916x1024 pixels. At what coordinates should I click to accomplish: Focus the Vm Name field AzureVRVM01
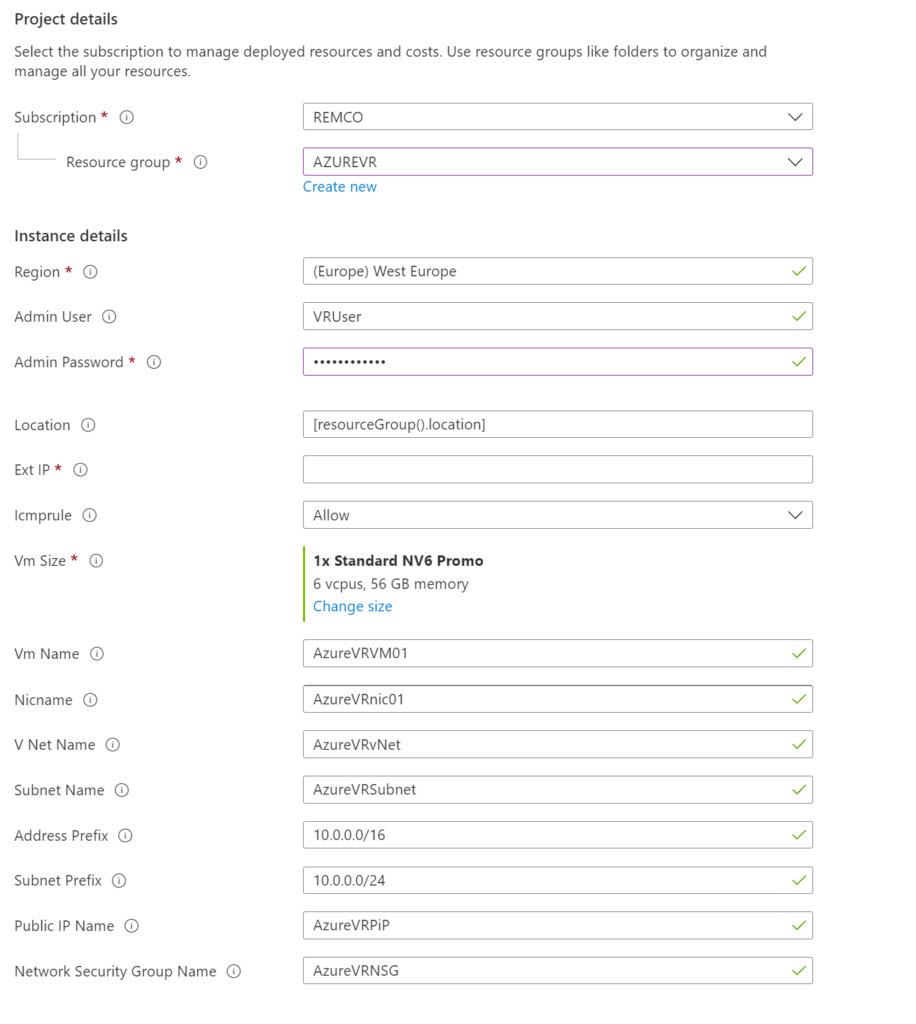pos(557,654)
